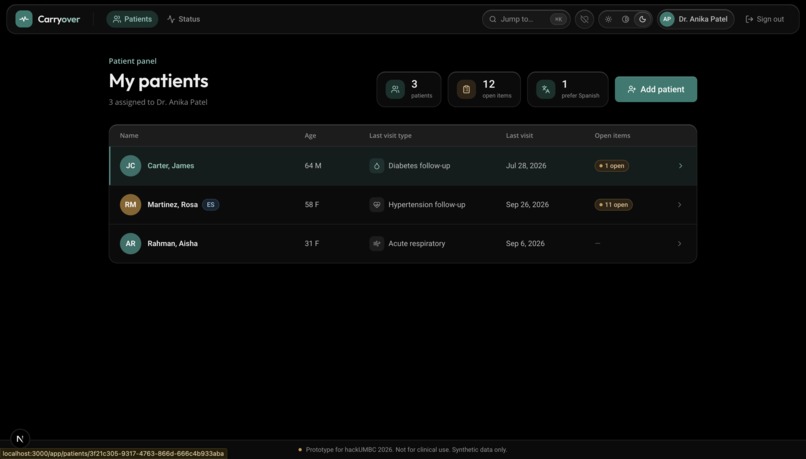Click the crossed-out heart icon button

[584, 19]
